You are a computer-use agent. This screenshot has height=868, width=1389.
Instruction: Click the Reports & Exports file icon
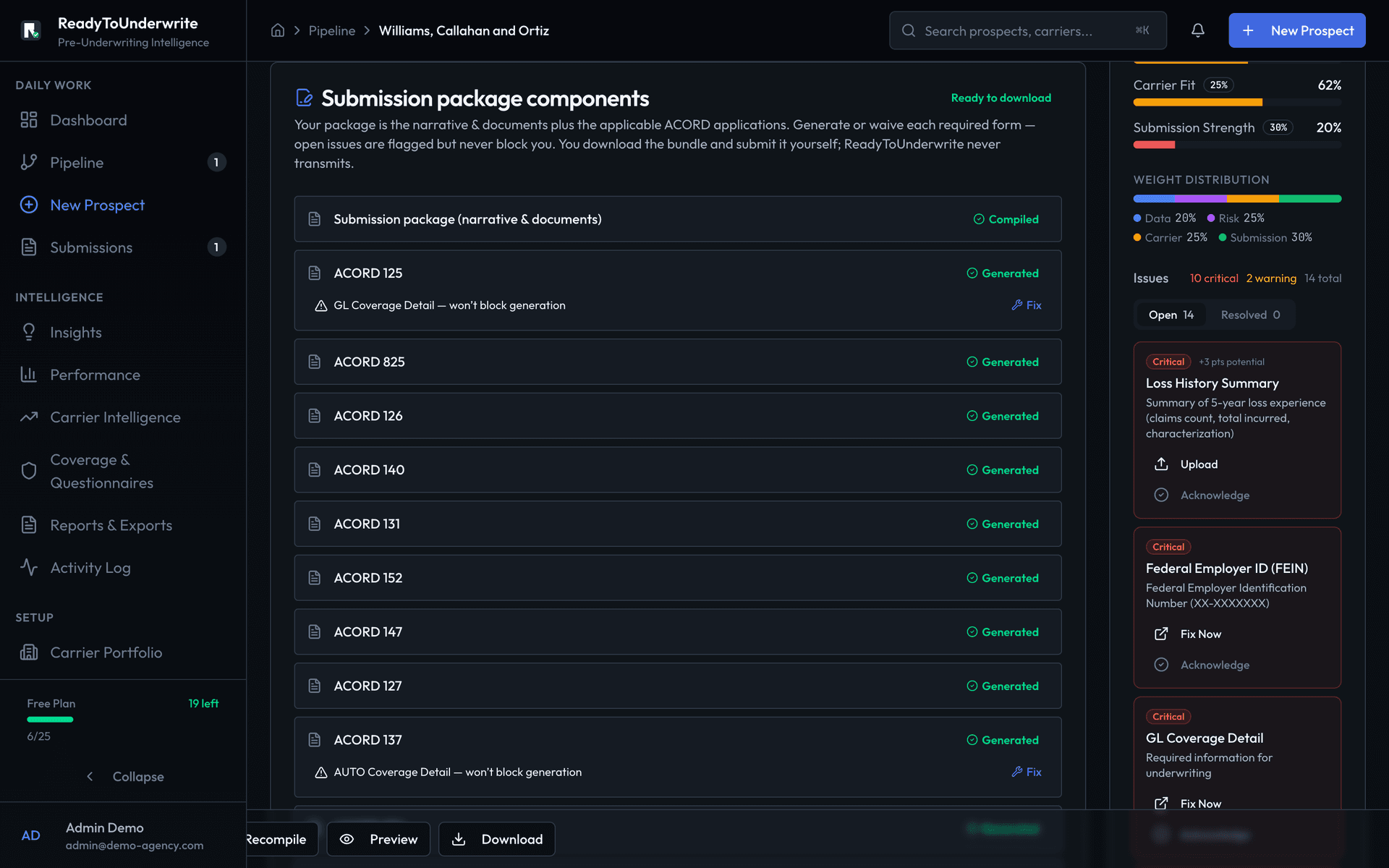point(29,525)
